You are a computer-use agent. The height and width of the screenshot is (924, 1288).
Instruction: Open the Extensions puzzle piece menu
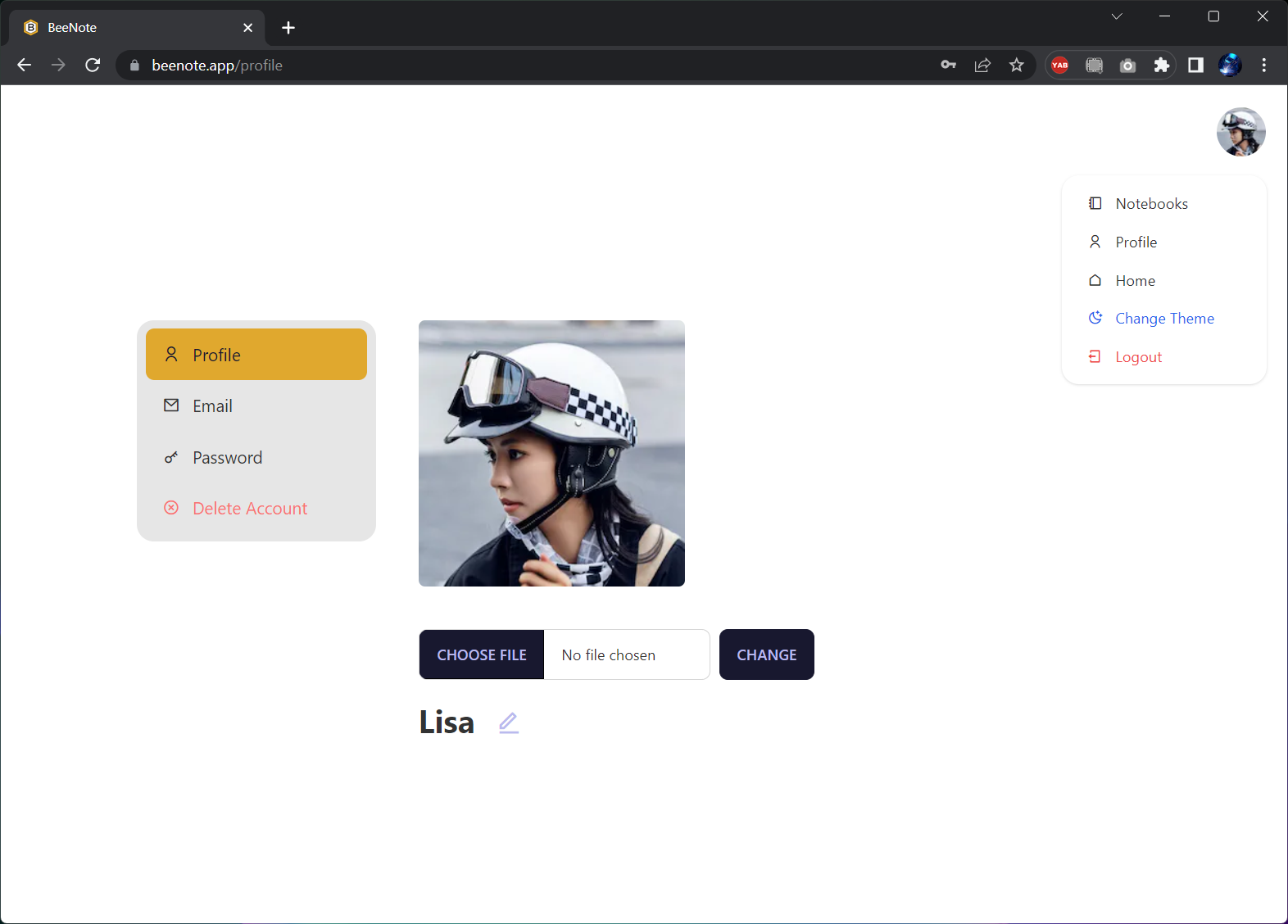coord(1162,65)
